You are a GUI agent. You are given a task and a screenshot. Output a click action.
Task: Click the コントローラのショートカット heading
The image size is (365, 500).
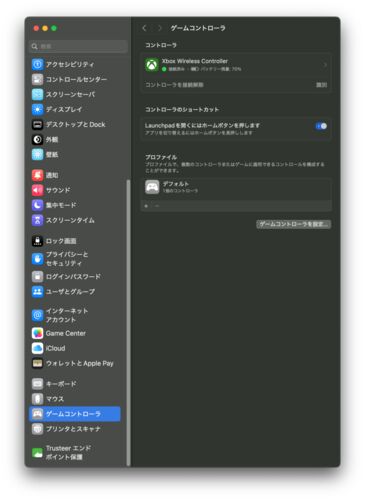pos(182,109)
